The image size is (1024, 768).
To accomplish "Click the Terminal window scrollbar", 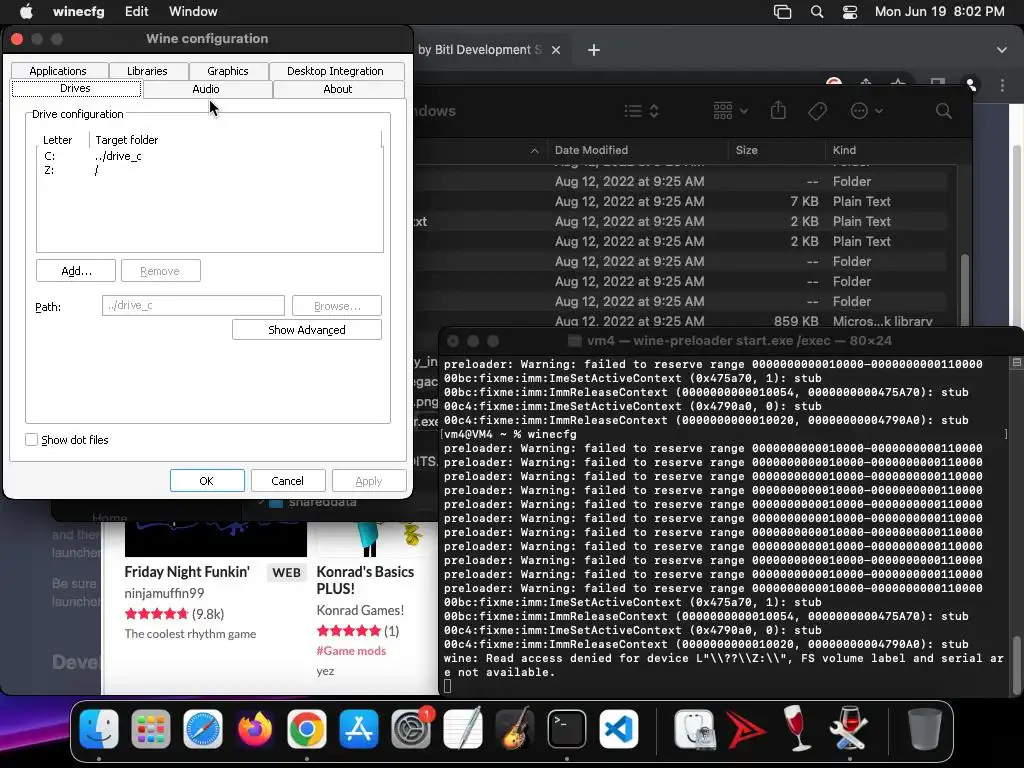I will 1016,665.
